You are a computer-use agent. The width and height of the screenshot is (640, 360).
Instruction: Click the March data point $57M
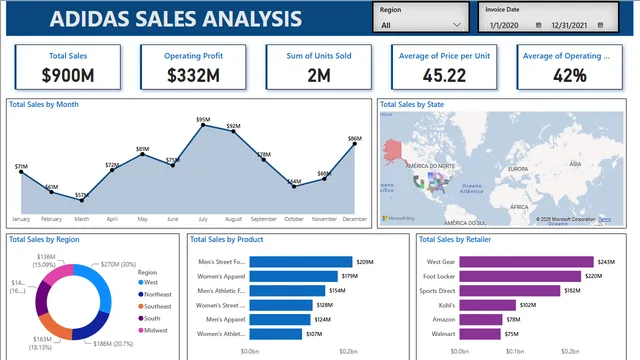[x=82, y=200]
